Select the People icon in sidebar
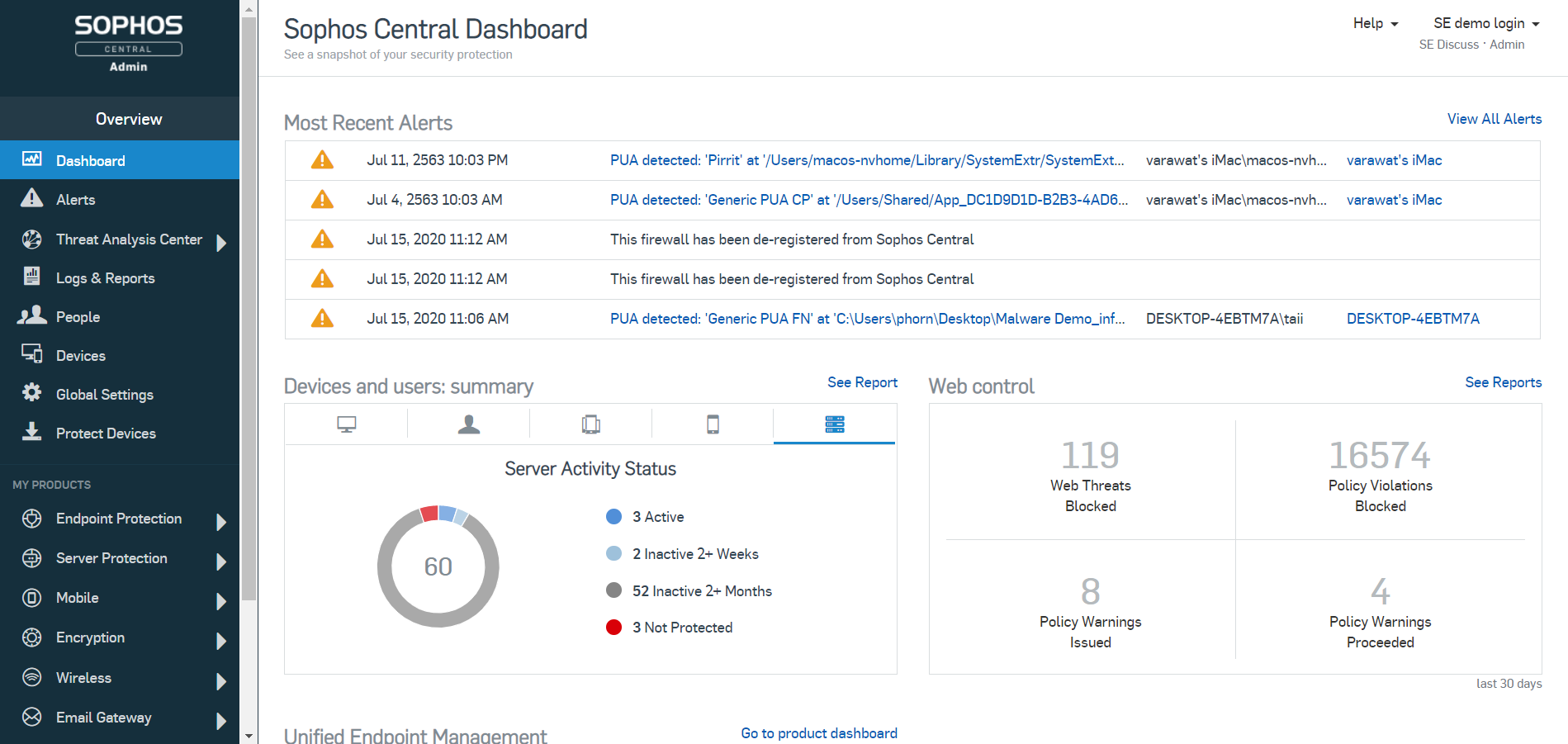Image resolution: width=1568 pixels, height=744 pixels. [32, 315]
